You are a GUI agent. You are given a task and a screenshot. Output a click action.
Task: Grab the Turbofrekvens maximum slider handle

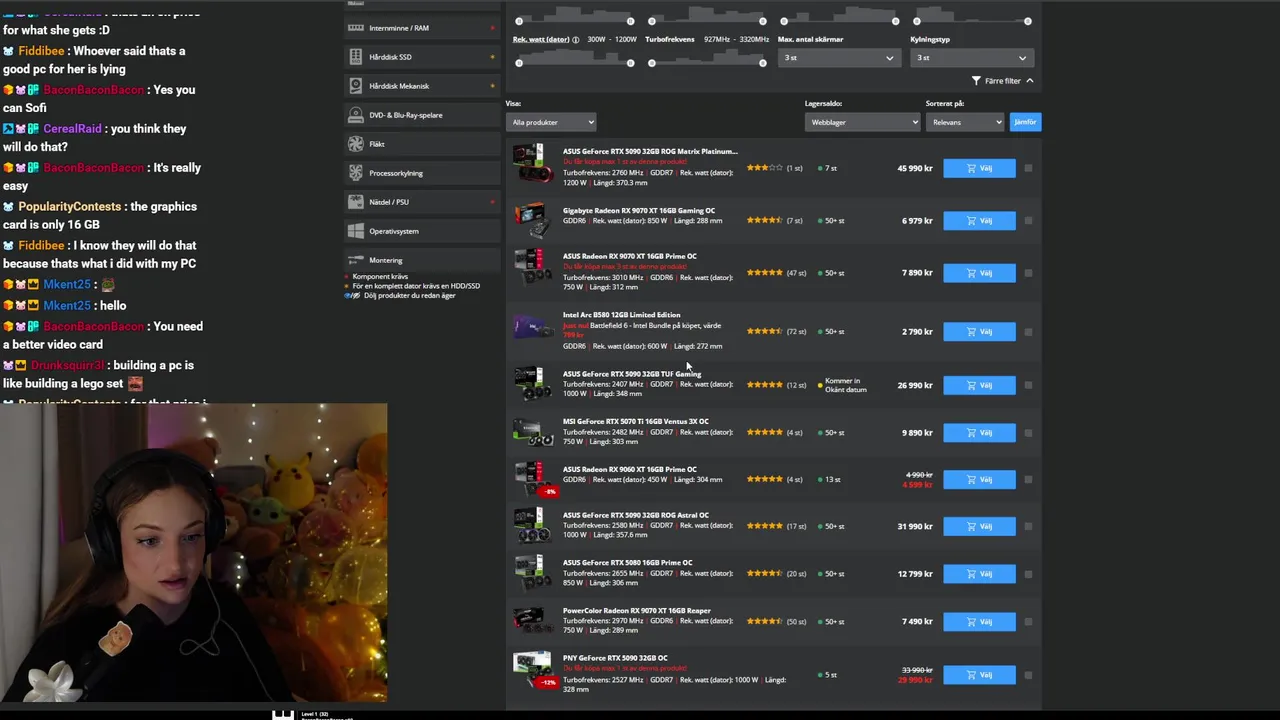pos(762,63)
